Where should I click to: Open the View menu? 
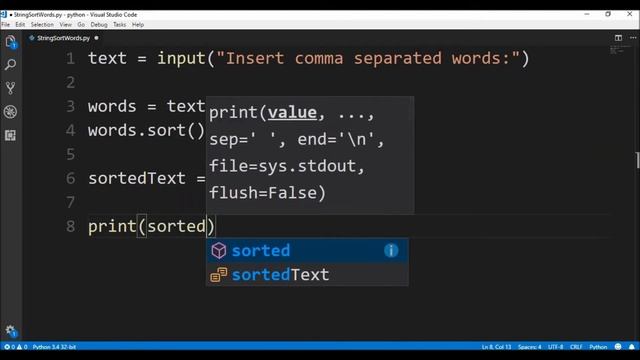(65, 24)
